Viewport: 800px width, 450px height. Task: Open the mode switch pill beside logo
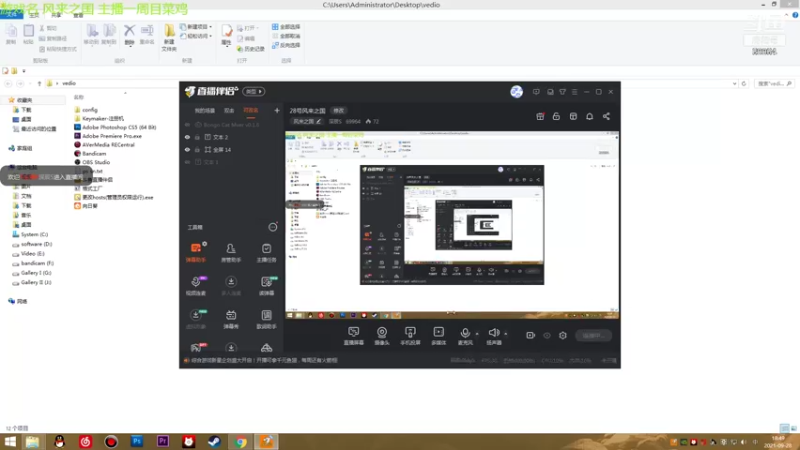click(x=254, y=91)
